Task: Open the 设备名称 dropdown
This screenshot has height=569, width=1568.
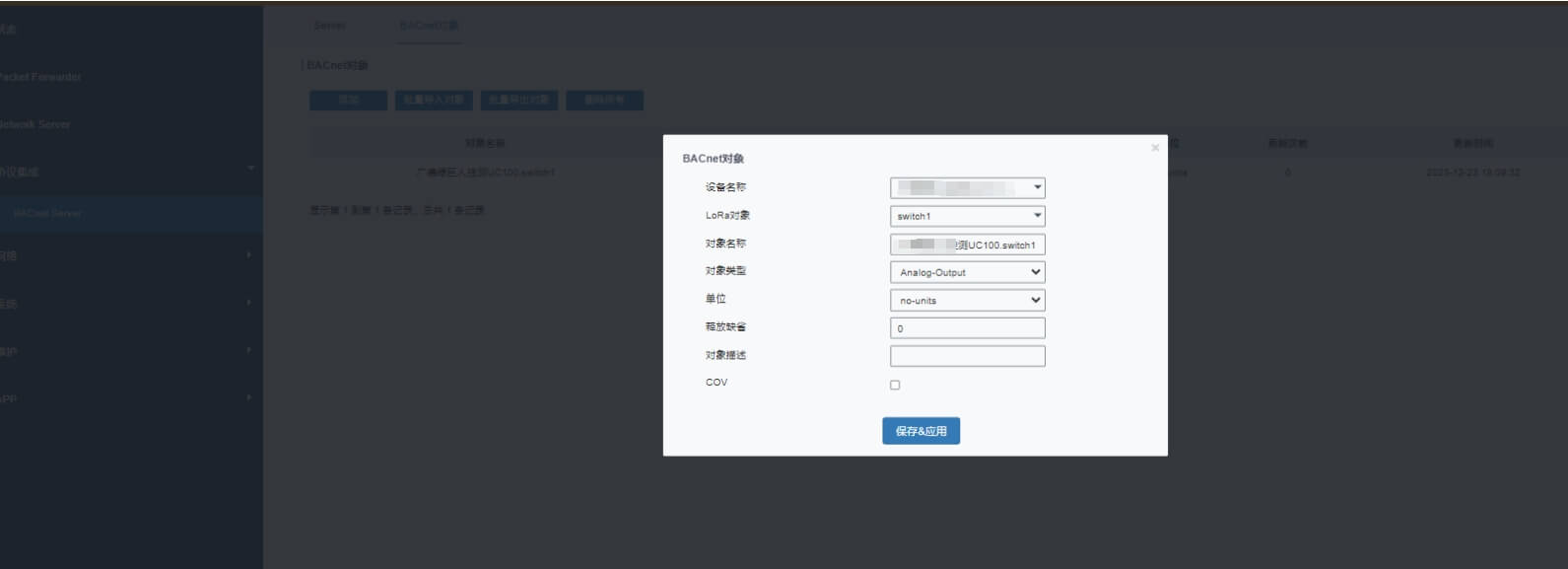Action: pos(967,187)
